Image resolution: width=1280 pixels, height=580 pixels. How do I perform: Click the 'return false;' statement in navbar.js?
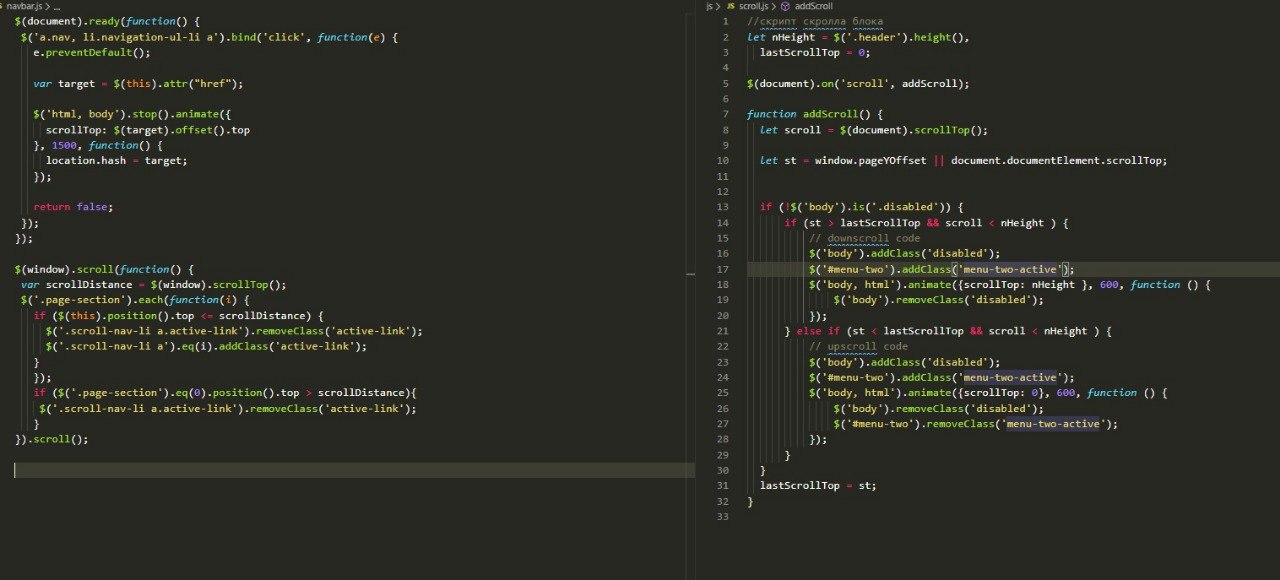click(x=73, y=207)
